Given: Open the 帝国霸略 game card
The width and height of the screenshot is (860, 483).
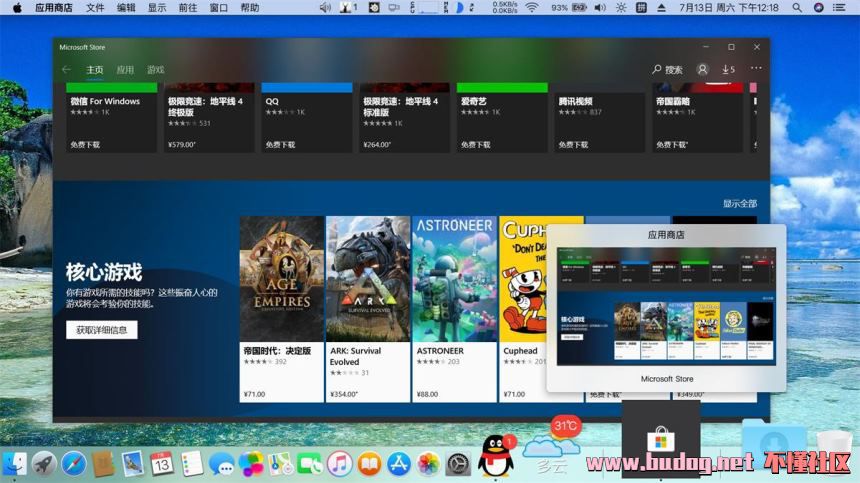Looking at the screenshot, I should [x=697, y=118].
